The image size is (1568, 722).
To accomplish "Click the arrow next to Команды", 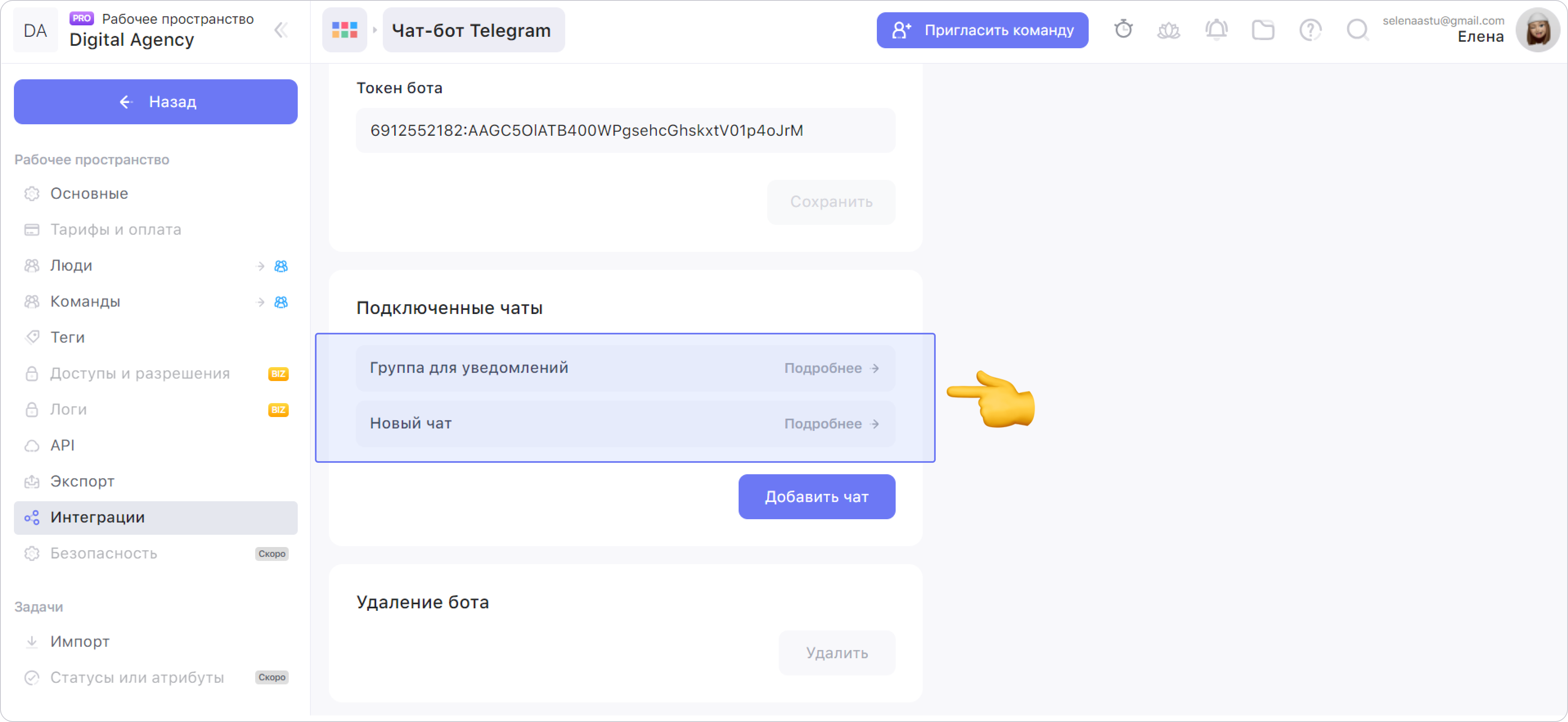I will pyautogui.click(x=261, y=302).
